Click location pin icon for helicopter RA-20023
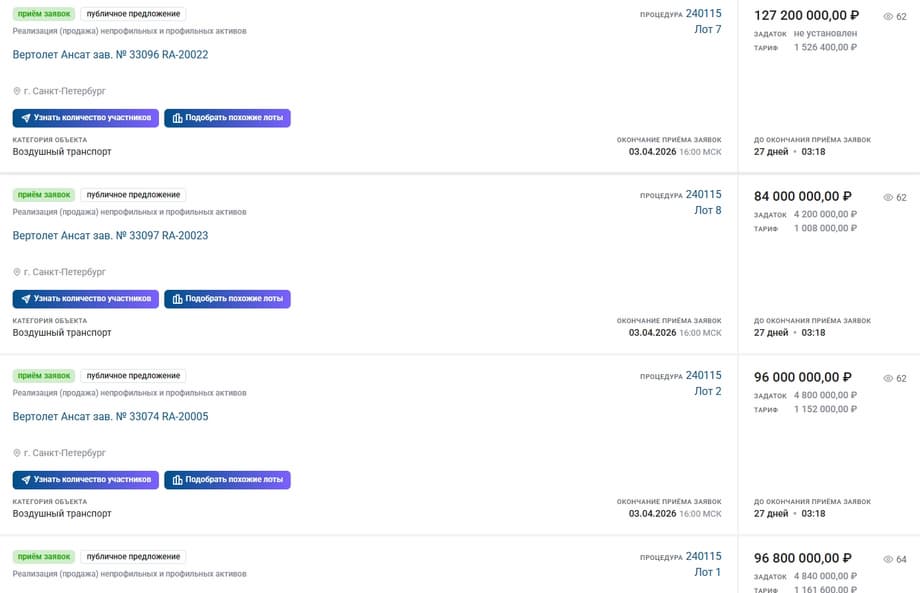 (17, 272)
